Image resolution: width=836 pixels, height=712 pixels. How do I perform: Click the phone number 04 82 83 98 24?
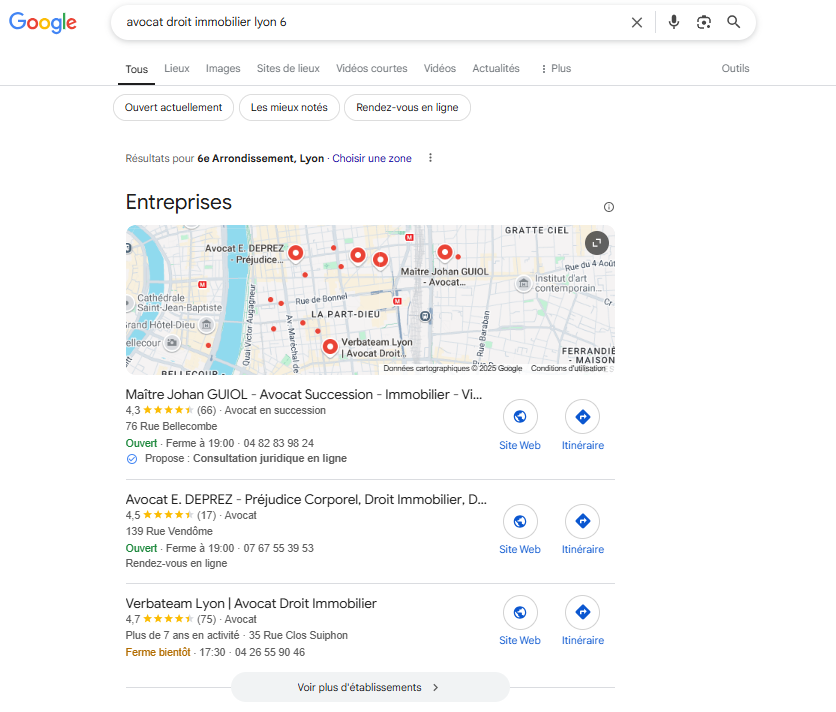(278, 443)
